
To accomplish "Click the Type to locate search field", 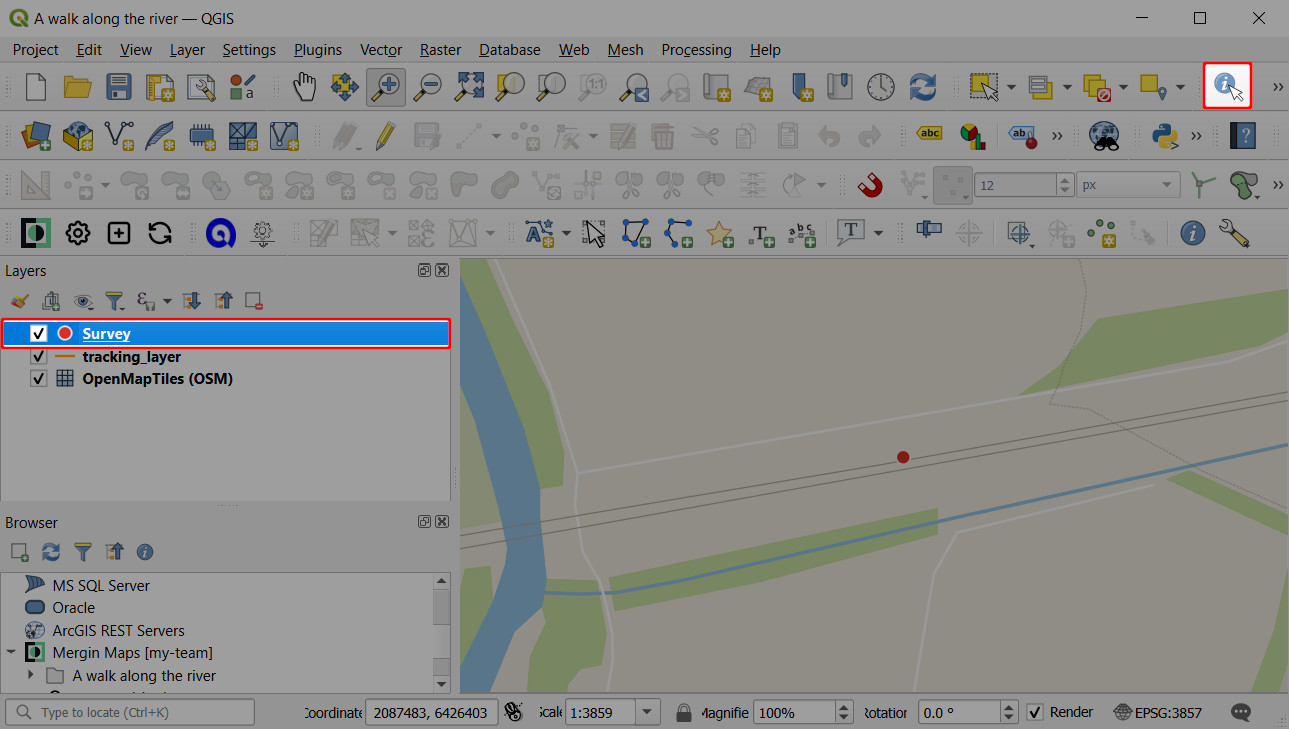I will tap(130, 712).
